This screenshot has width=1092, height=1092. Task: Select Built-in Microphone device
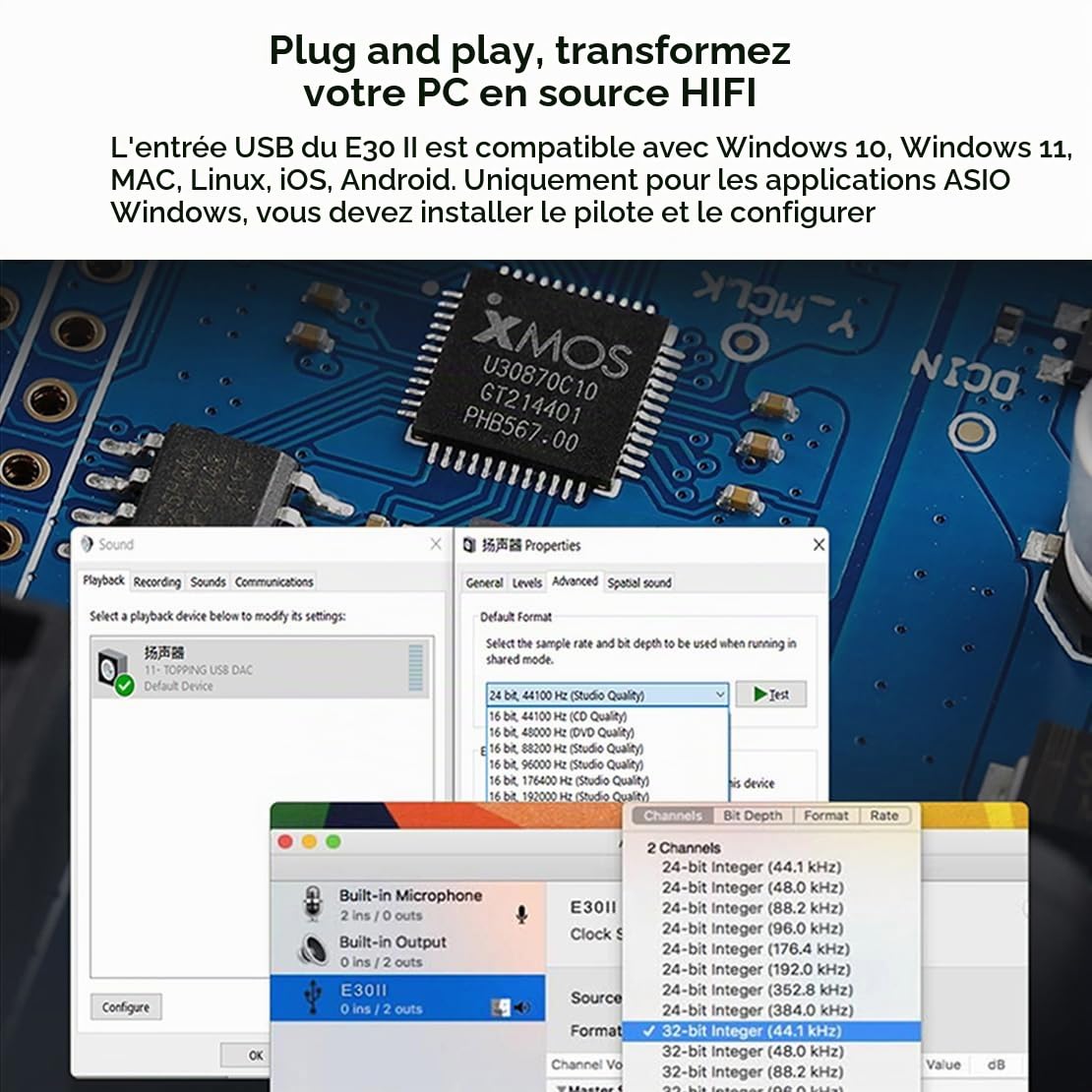(408, 904)
